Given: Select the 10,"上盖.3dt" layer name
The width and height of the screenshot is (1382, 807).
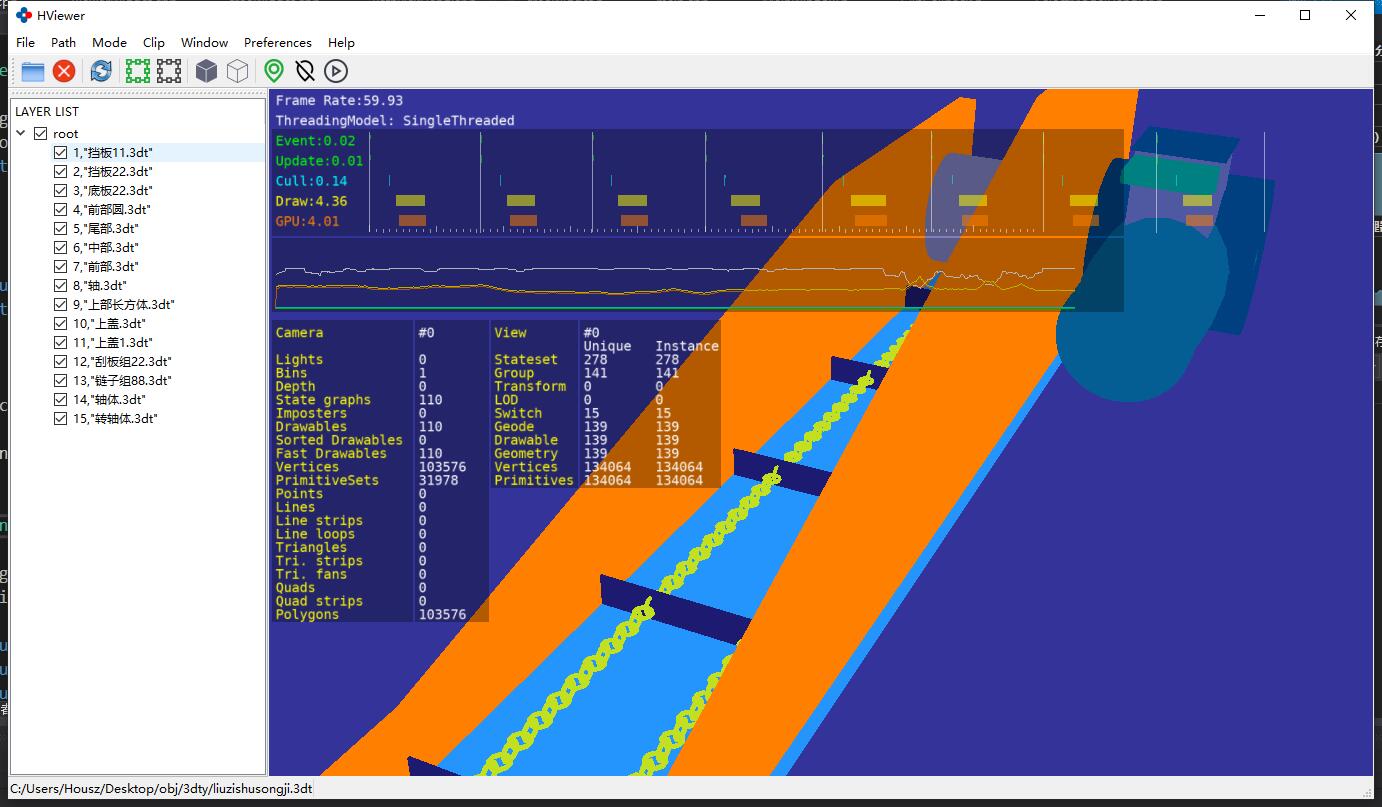Looking at the screenshot, I should 109,323.
